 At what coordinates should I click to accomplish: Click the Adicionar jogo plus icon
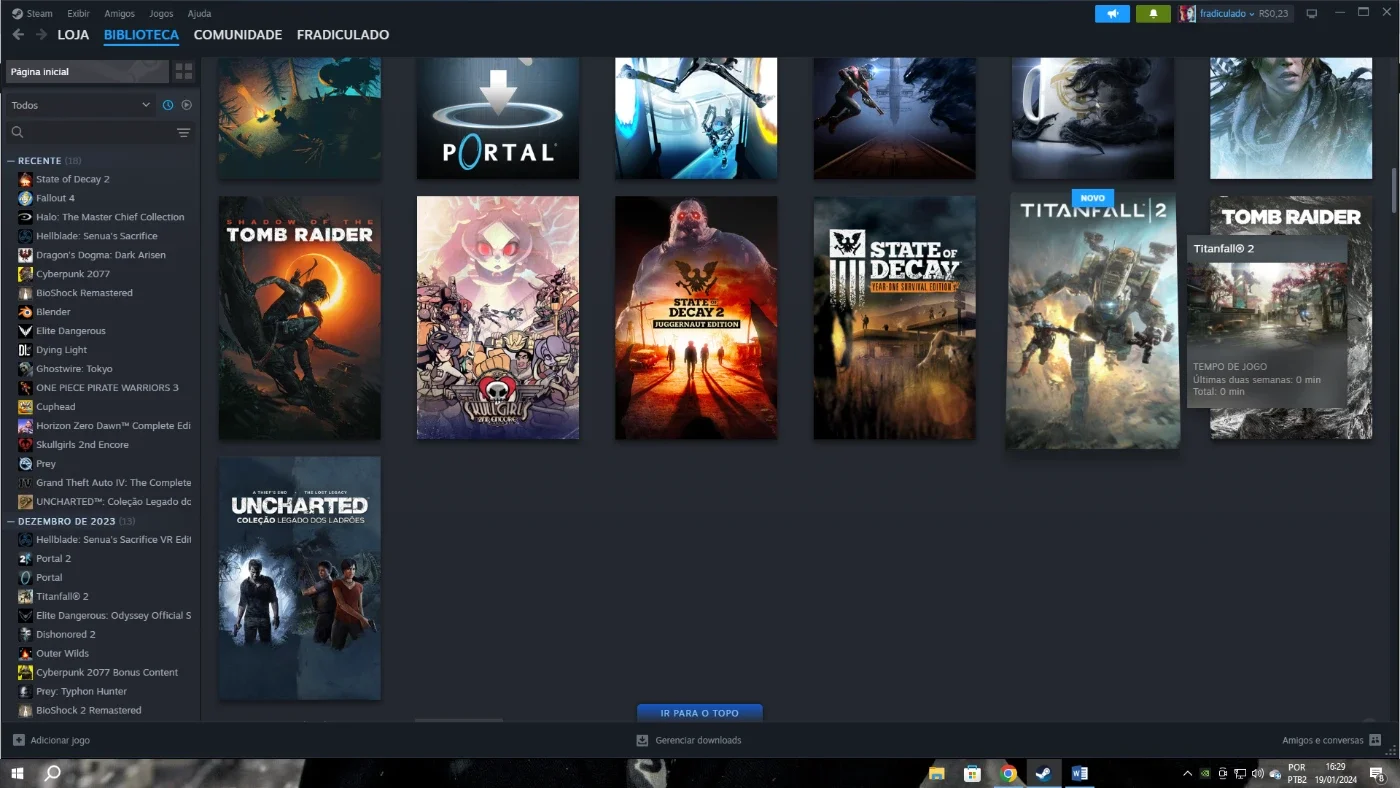click(x=19, y=740)
